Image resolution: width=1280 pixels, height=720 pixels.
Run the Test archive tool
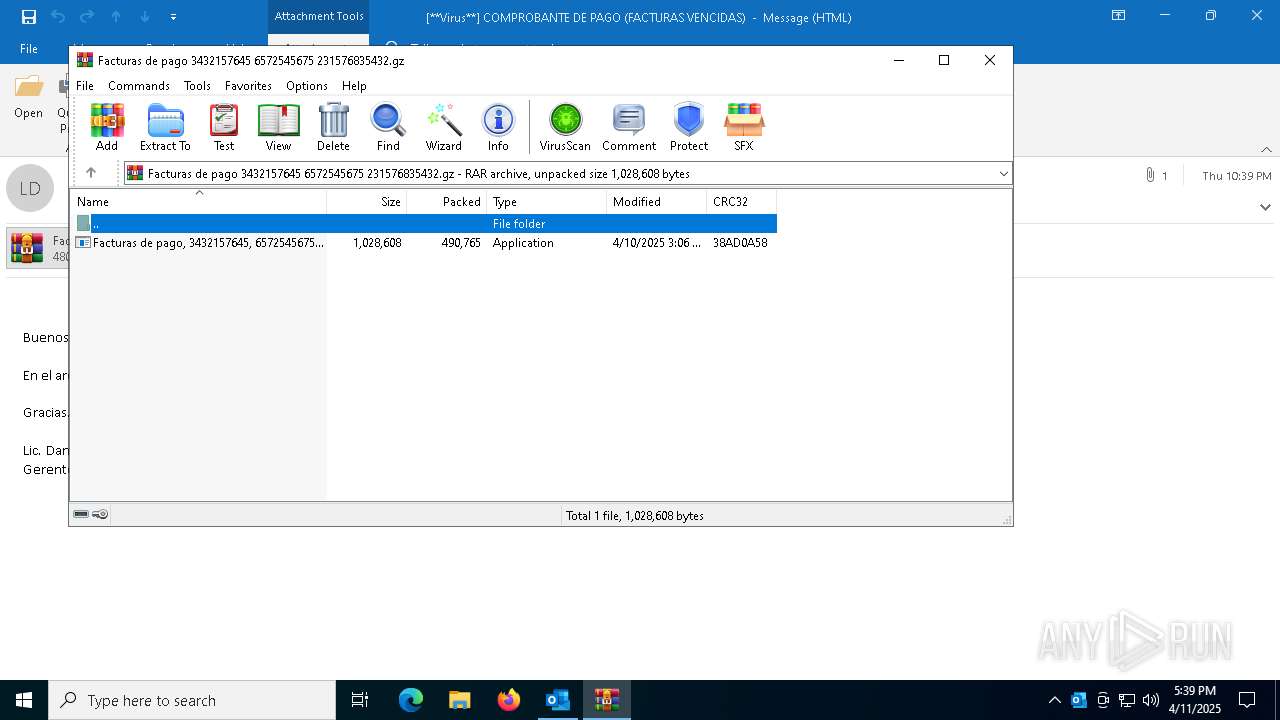224,127
